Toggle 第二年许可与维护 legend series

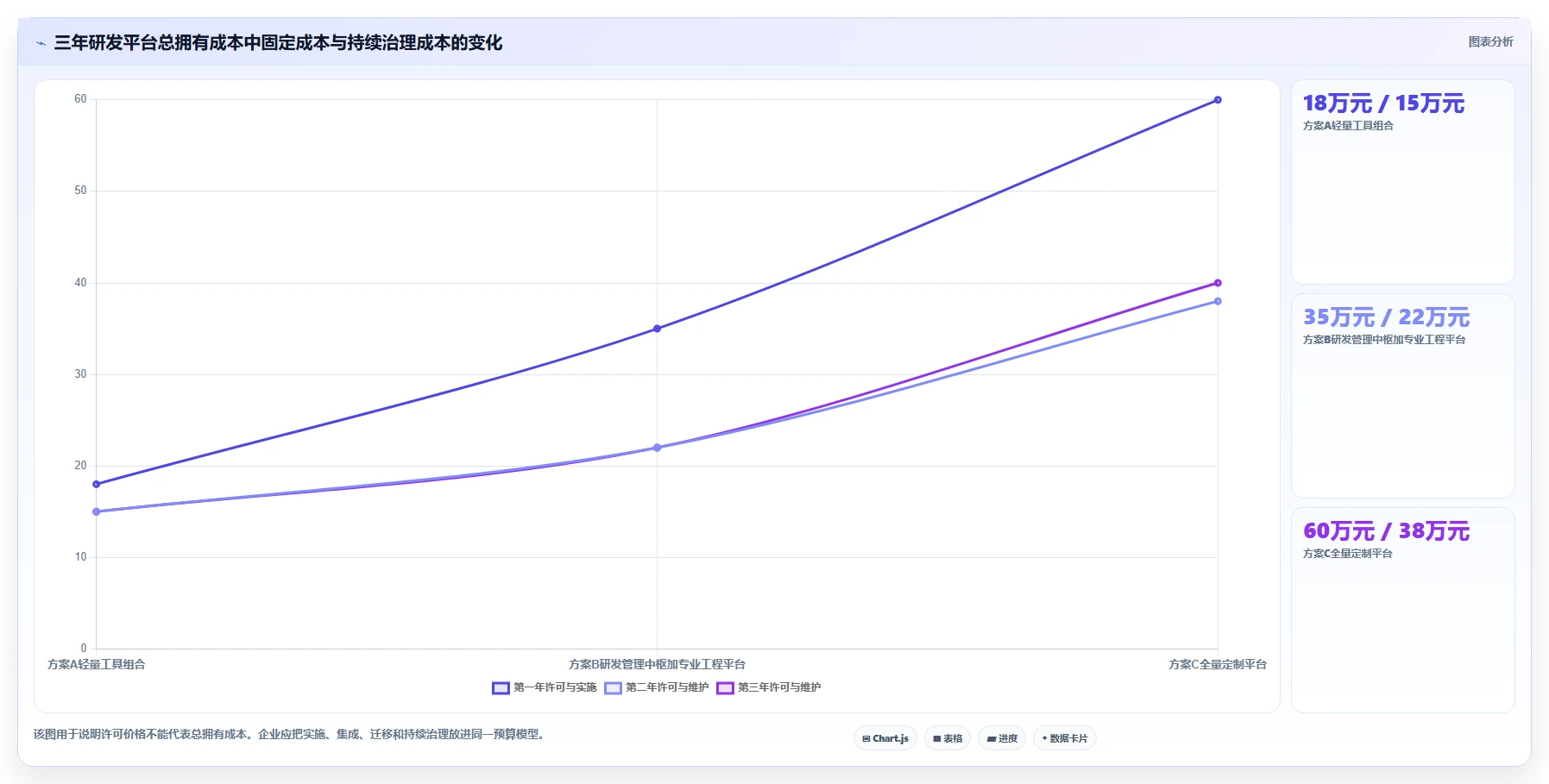pyautogui.click(x=657, y=687)
